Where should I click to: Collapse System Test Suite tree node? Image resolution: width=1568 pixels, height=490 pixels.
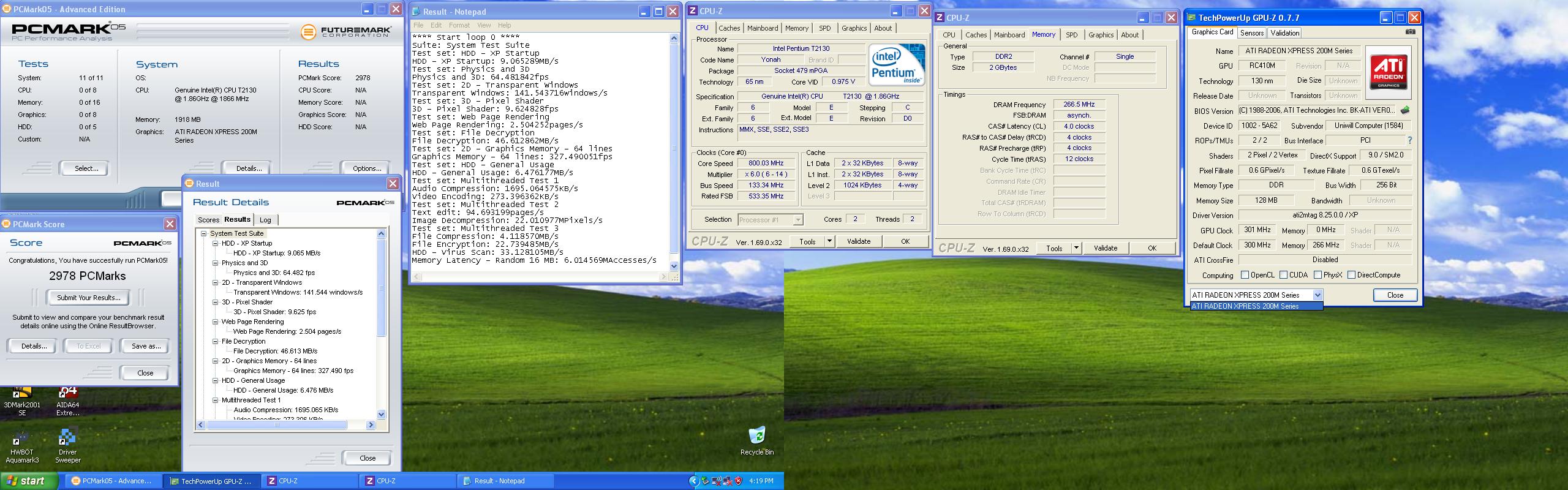click(204, 233)
